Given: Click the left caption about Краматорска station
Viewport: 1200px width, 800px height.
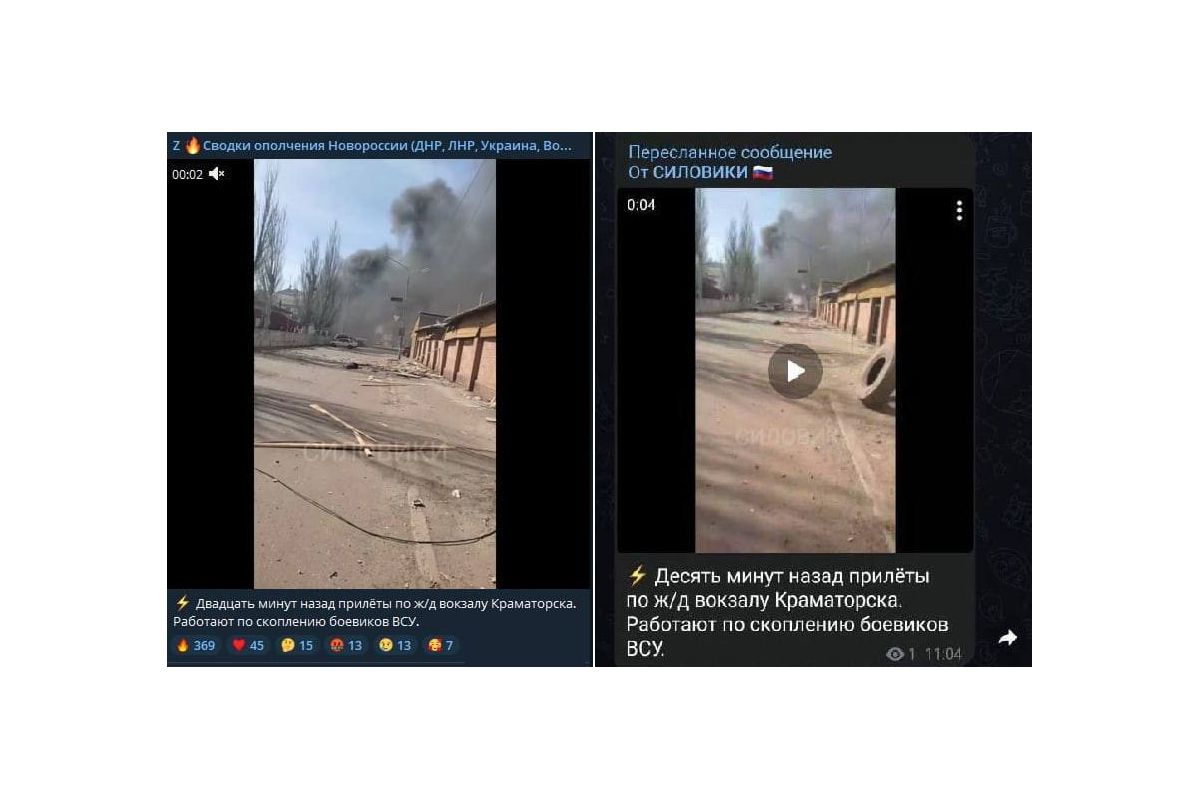Looking at the screenshot, I should [376, 612].
